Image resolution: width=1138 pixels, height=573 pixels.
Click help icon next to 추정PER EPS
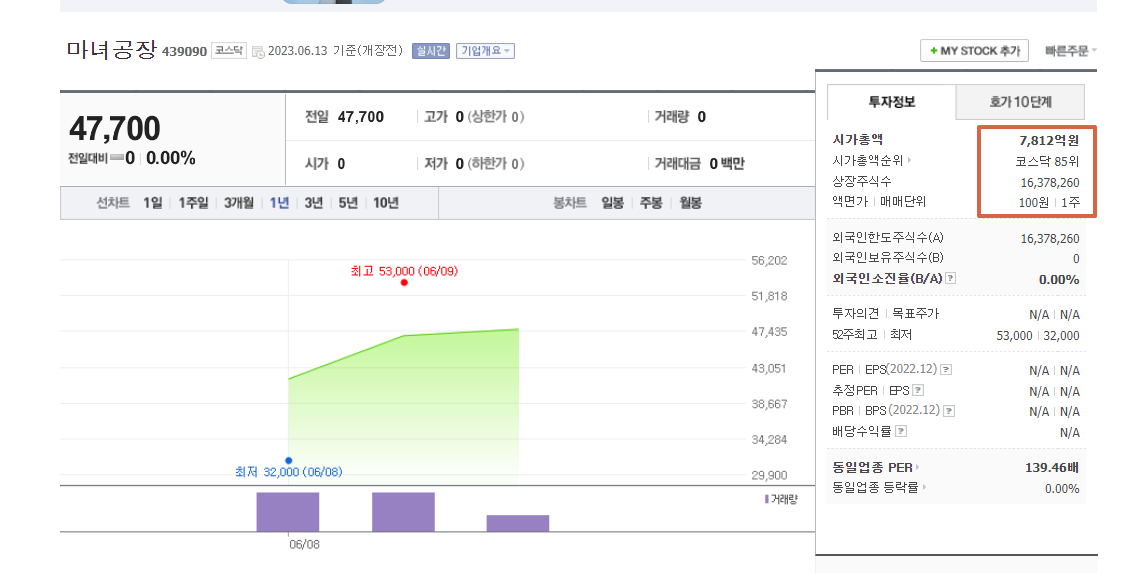point(917,390)
